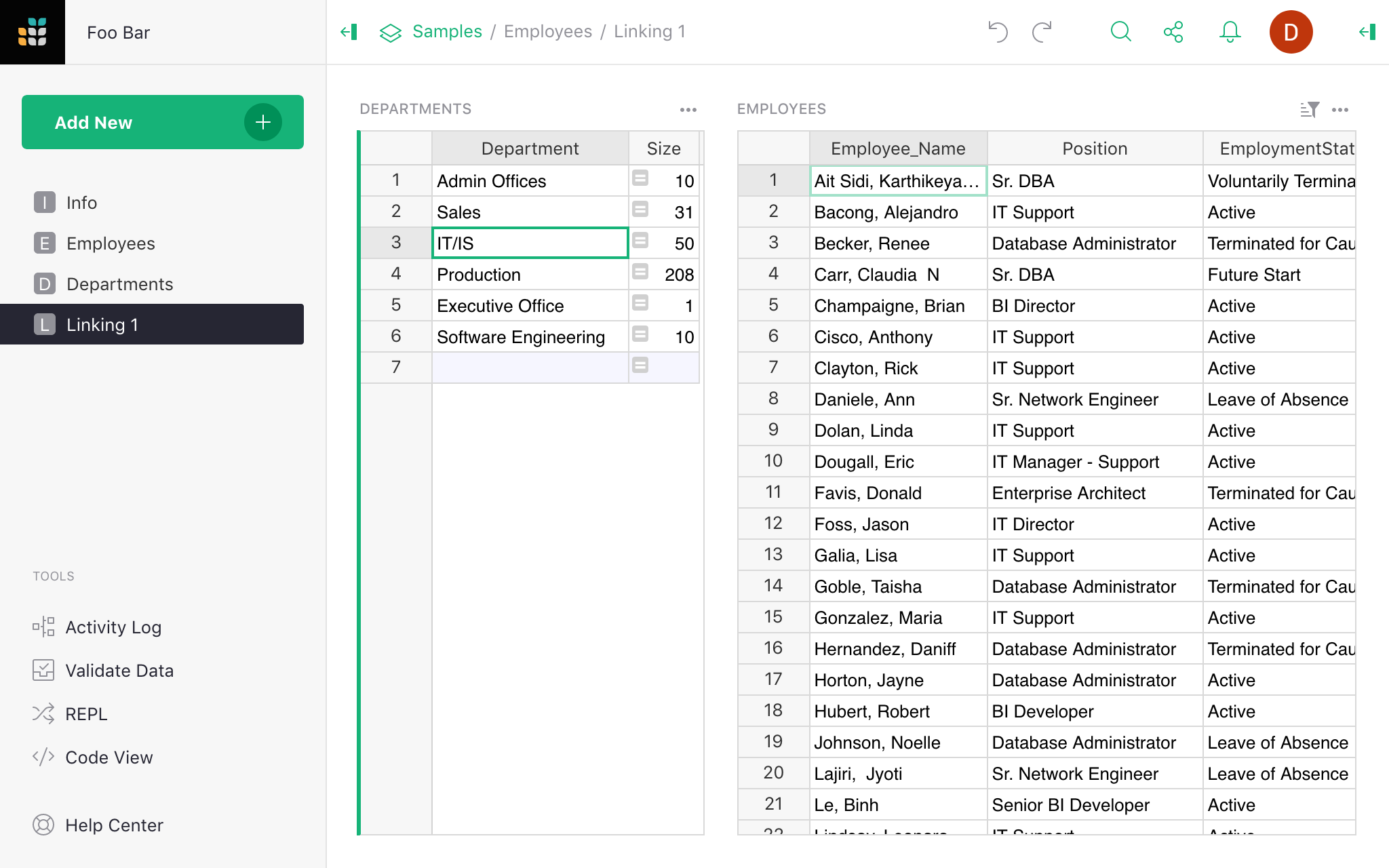The width and height of the screenshot is (1389, 868).
Task: Open the Code View tool
Action: (x=109, y=757)
